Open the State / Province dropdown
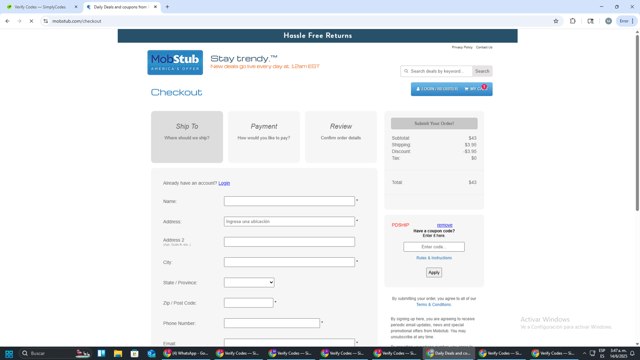The image size is (640, 360). point(249,282)
